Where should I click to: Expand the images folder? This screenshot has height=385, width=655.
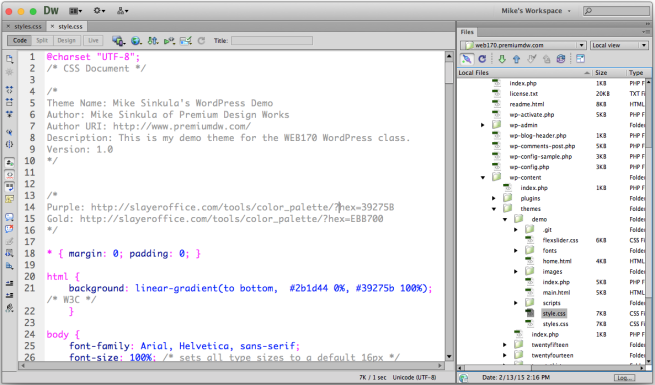coord(516,271)
